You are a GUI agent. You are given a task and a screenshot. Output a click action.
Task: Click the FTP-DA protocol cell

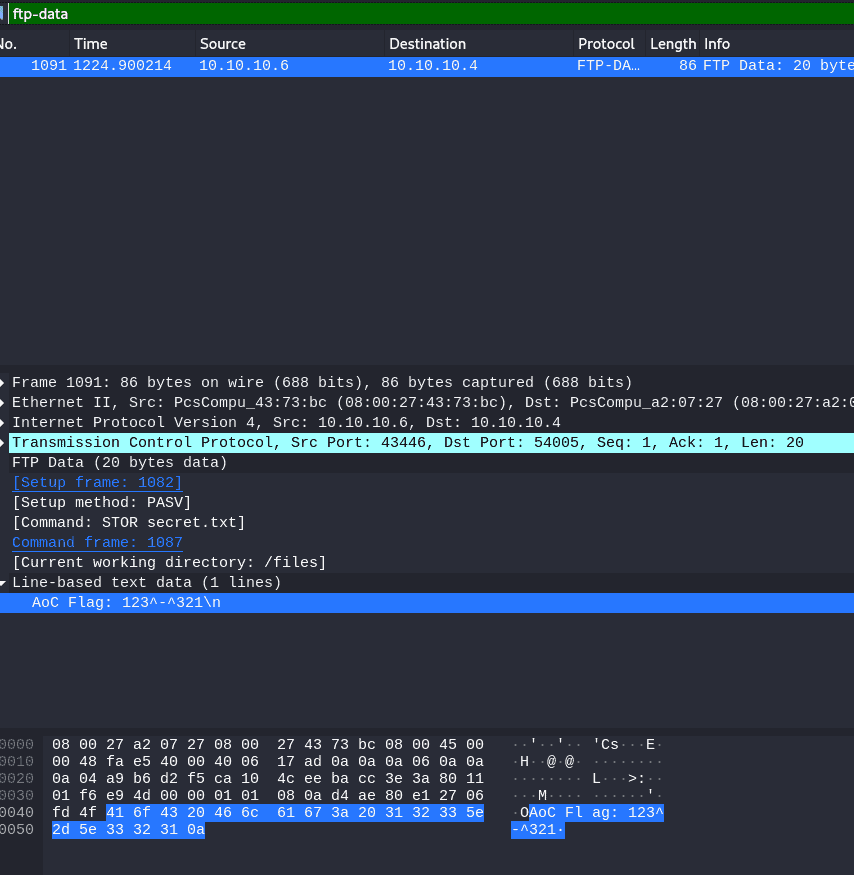tap(608, 66)
